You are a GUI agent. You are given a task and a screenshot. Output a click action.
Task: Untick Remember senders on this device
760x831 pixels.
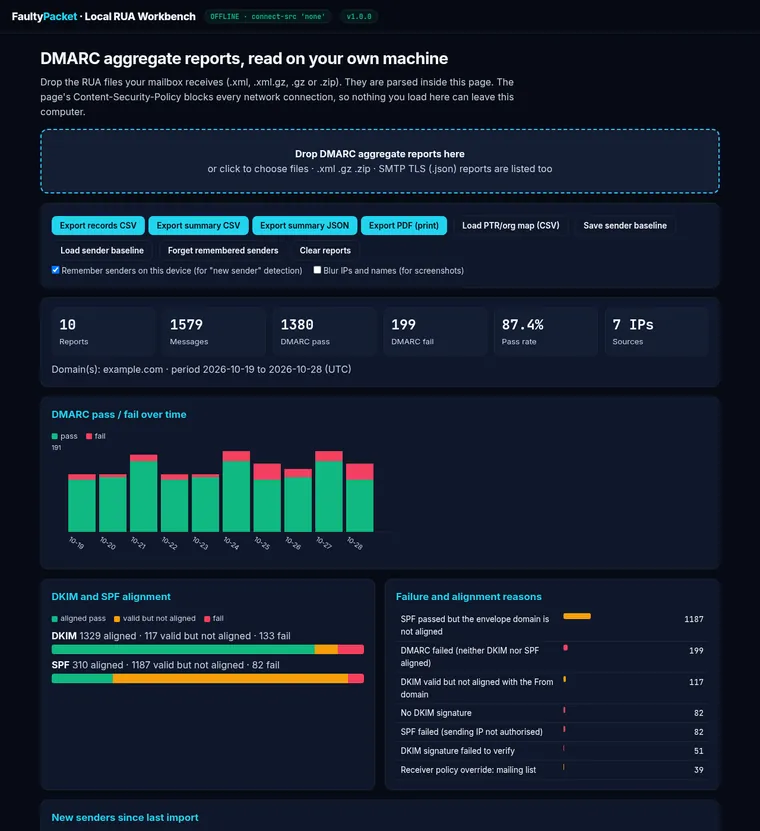tap(56, 270)
